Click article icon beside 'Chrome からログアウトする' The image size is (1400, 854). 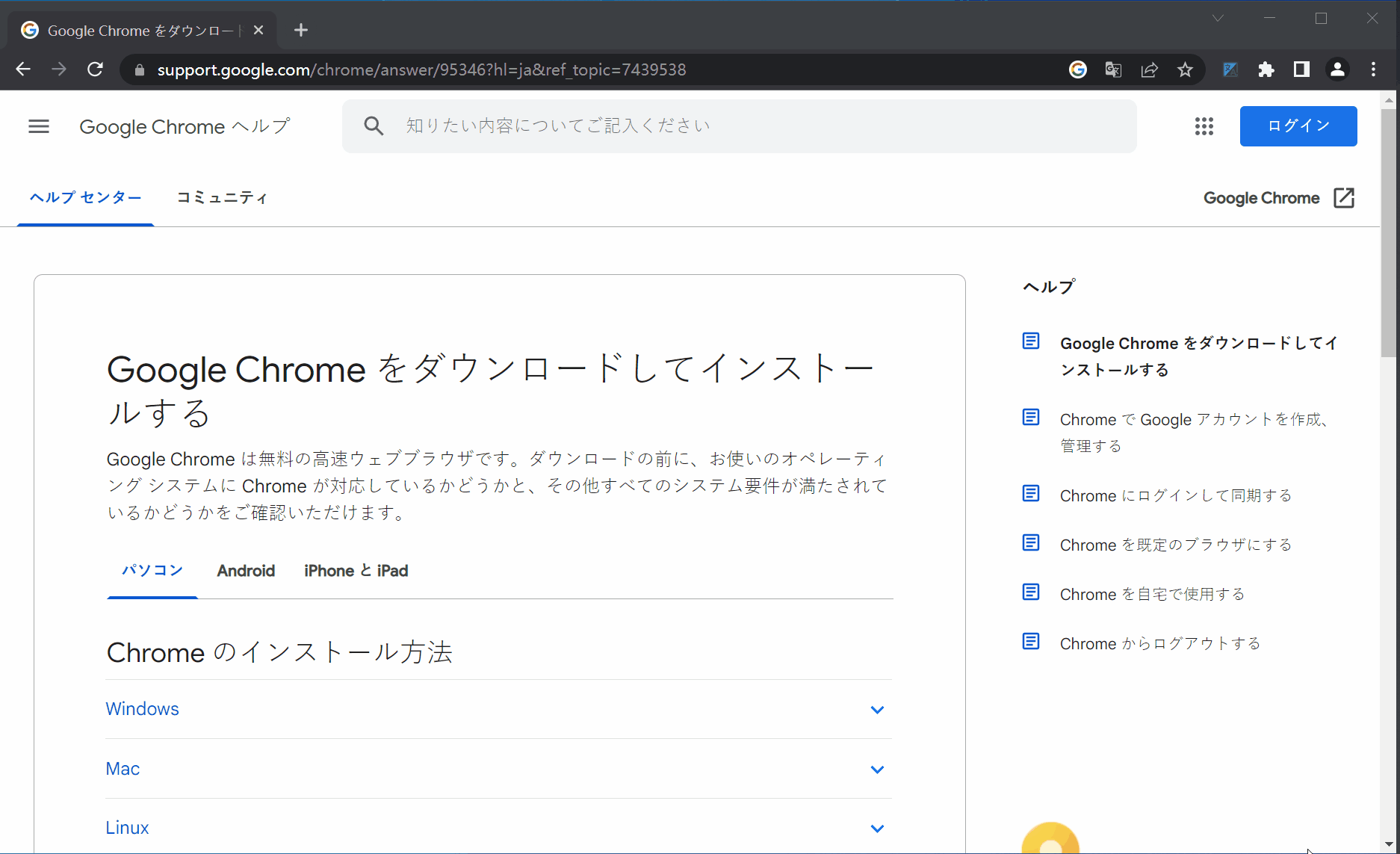point(1031,641)
